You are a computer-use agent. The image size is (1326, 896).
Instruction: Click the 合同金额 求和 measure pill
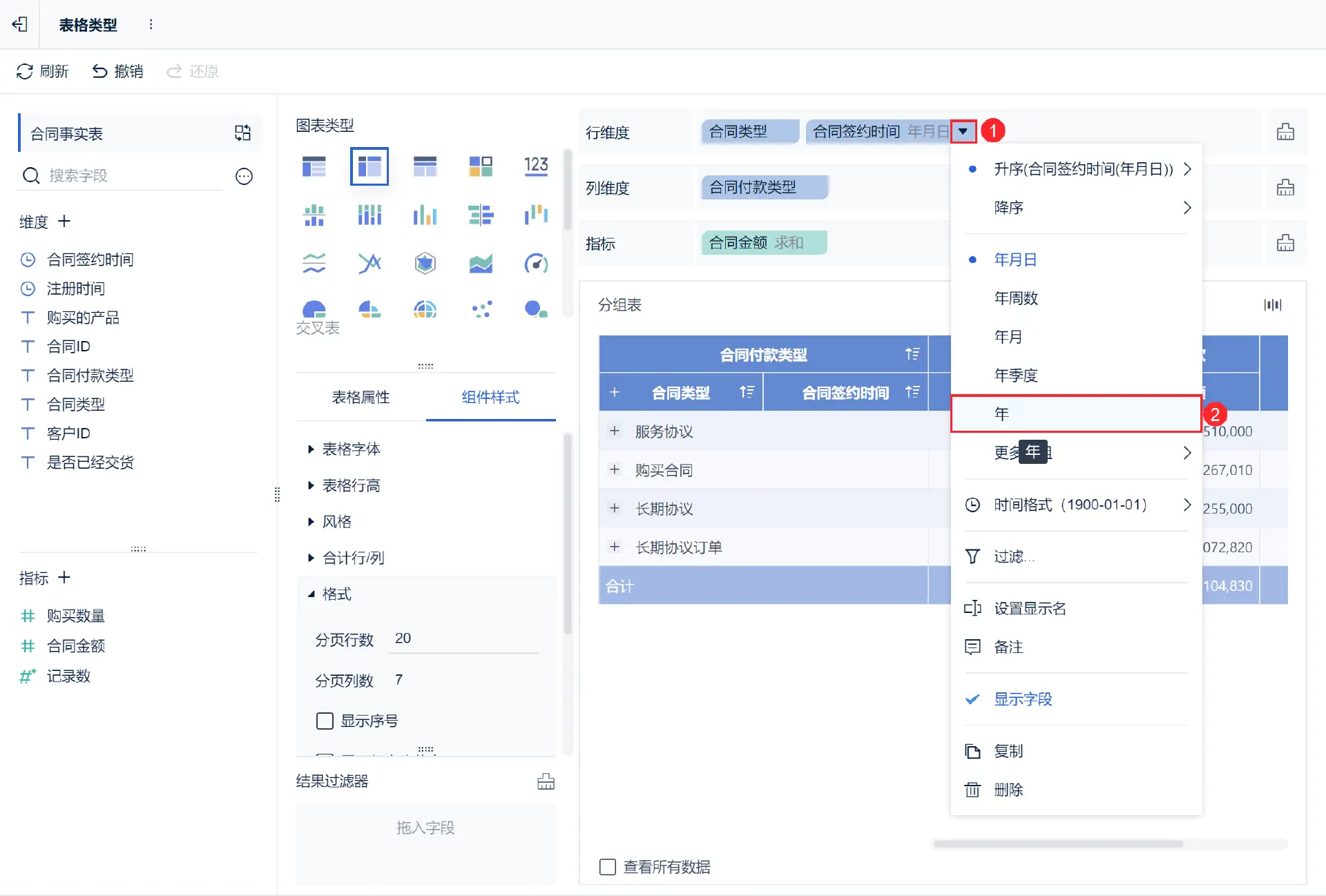[x=764, y=242]
